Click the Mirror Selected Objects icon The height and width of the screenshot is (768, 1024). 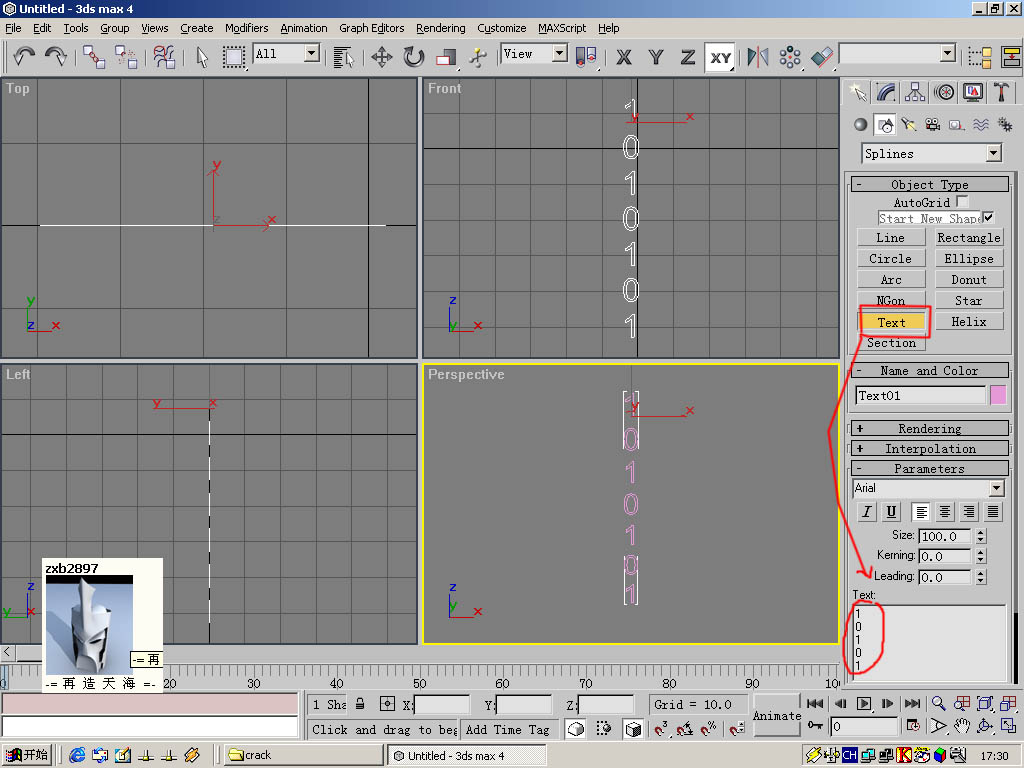click(758, 57)
